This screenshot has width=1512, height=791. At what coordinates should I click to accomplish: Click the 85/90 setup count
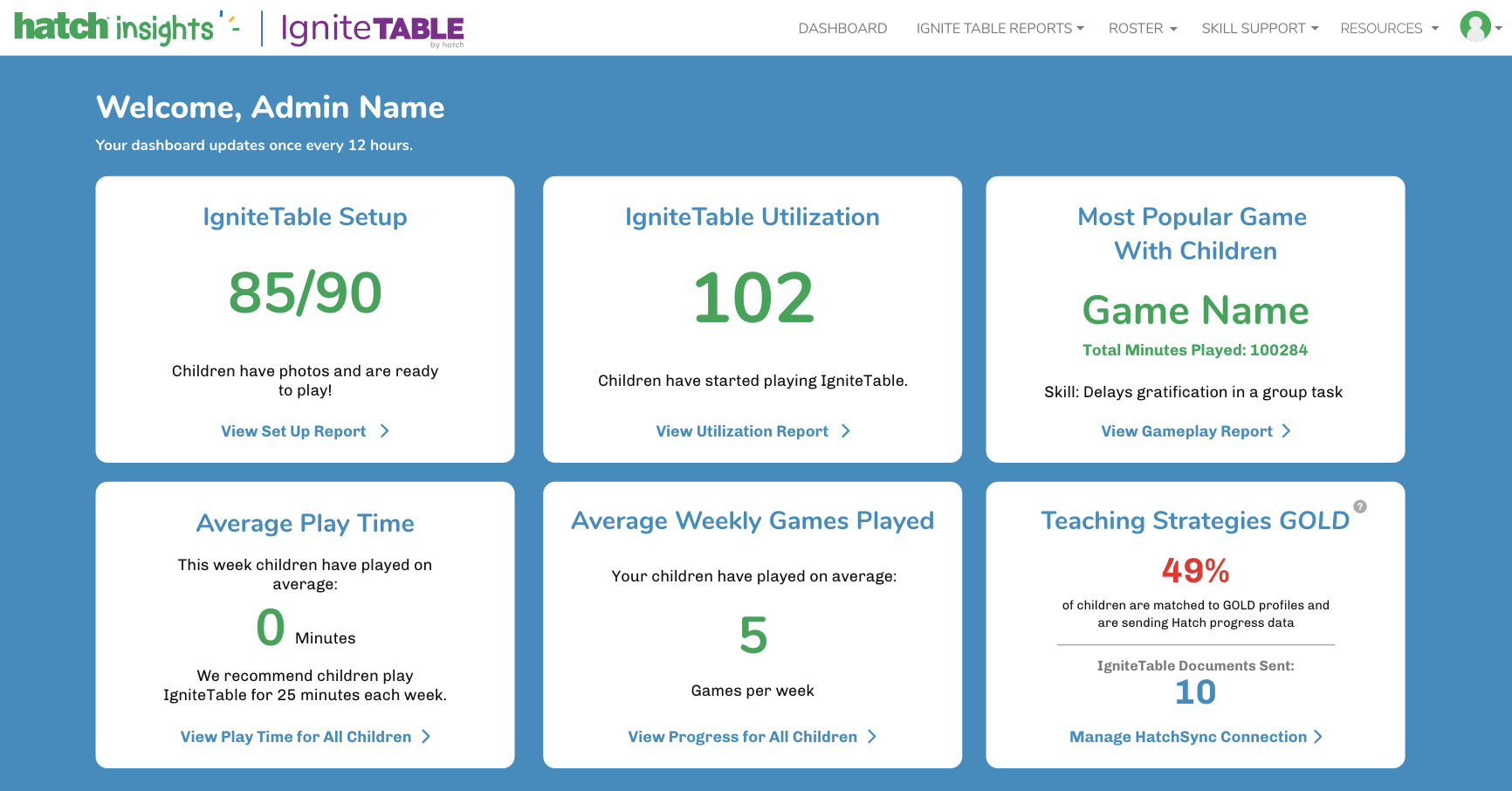[305, 292]
